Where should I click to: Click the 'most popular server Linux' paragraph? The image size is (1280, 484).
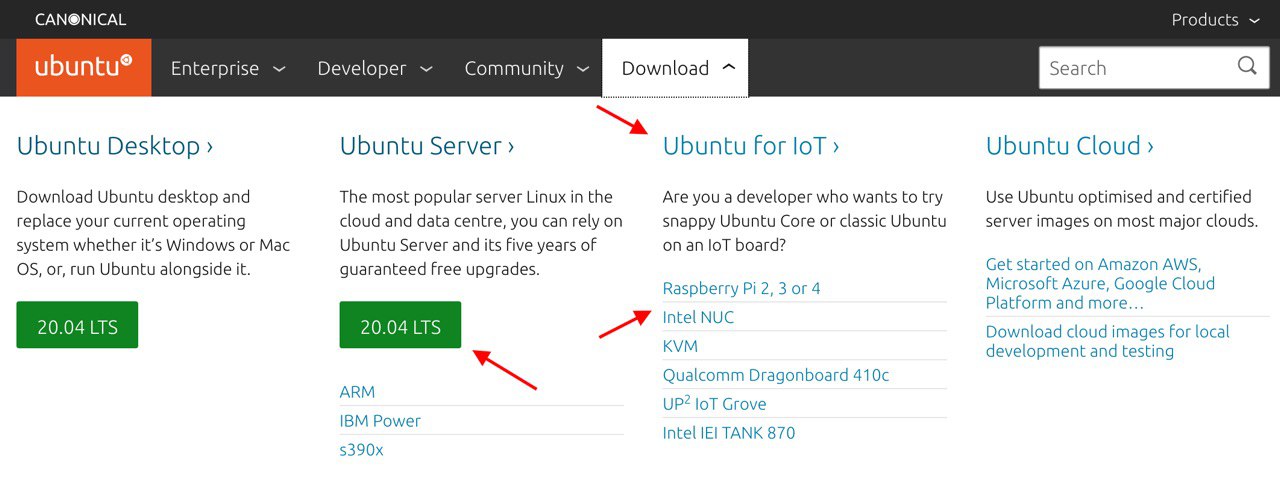481,233
